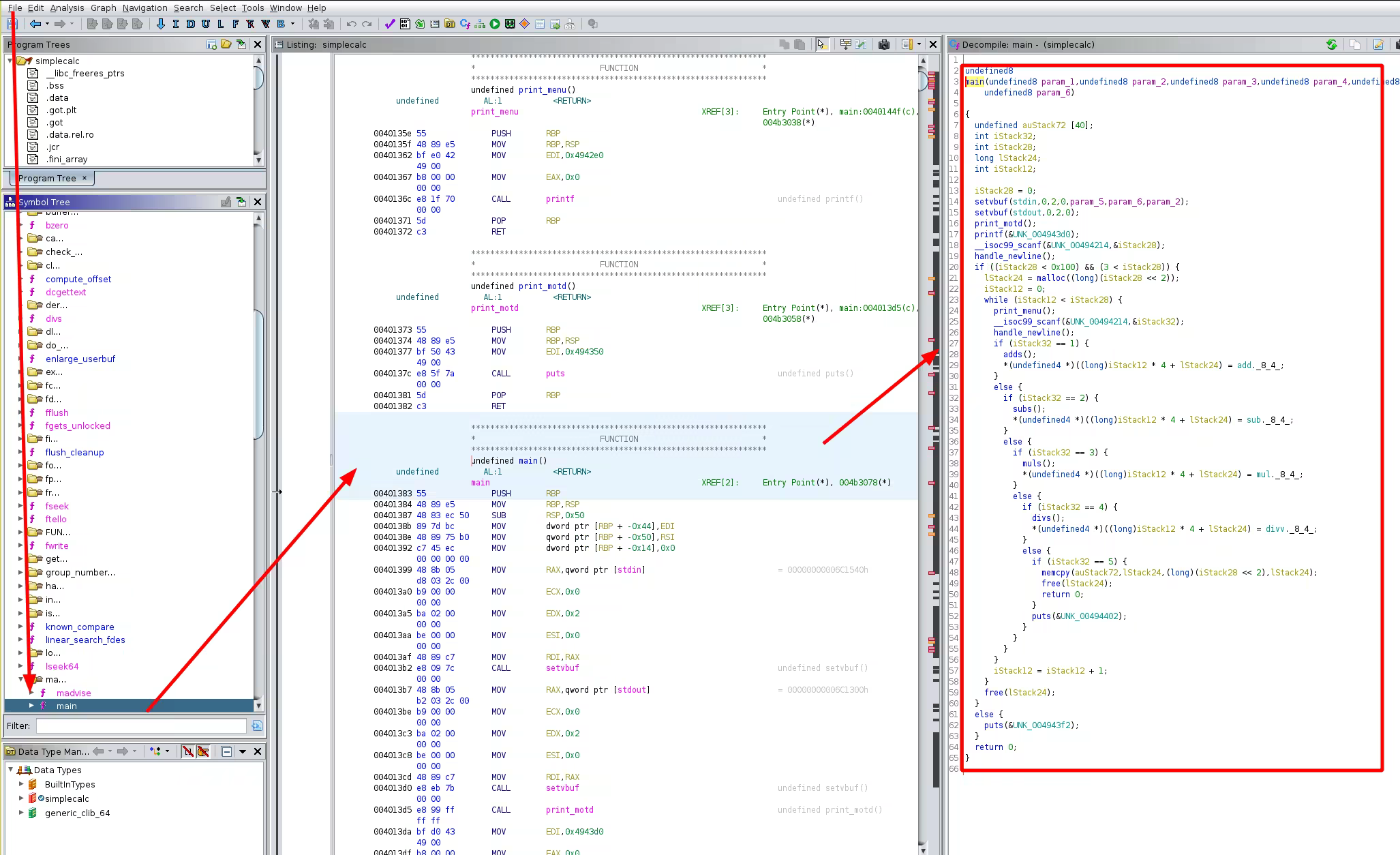
Task: Open the Data Type Manager toolbar icon
Action: click(x=450, y=24)
